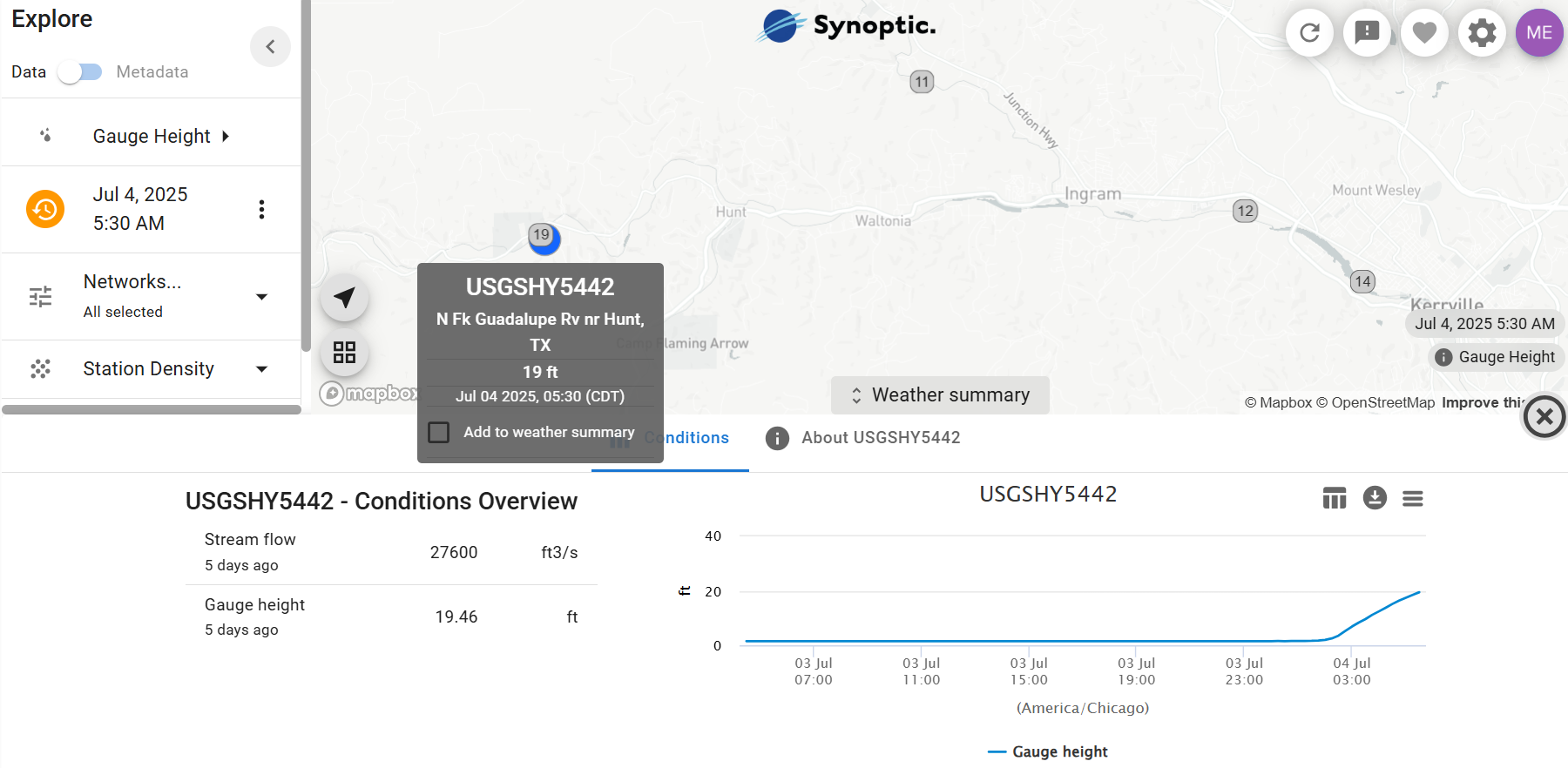
Task: Select the station marker labeled 12
Action: 1246,211
